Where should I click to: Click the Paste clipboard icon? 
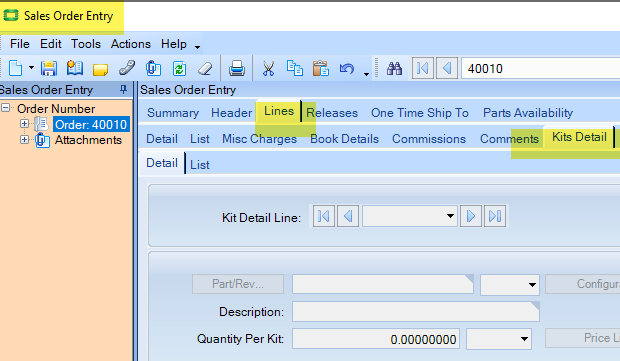click(321, 68)
